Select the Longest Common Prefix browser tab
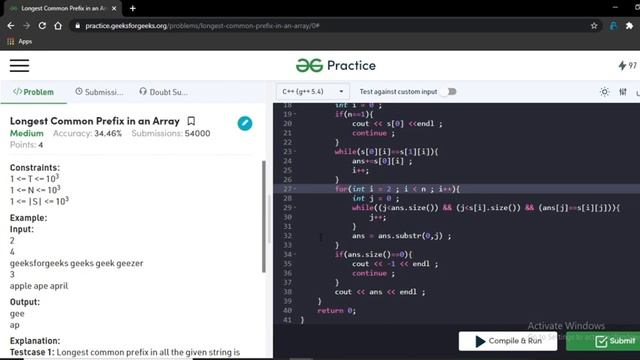Viewport: 640px width, 360px height. 62,8
